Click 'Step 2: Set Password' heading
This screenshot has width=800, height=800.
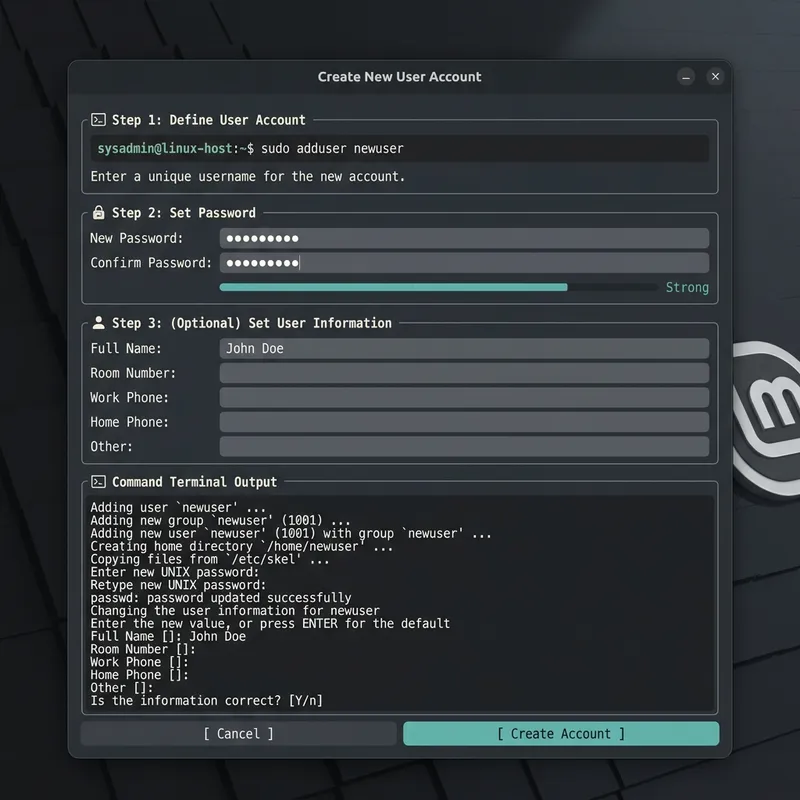[x=184, y=213]
